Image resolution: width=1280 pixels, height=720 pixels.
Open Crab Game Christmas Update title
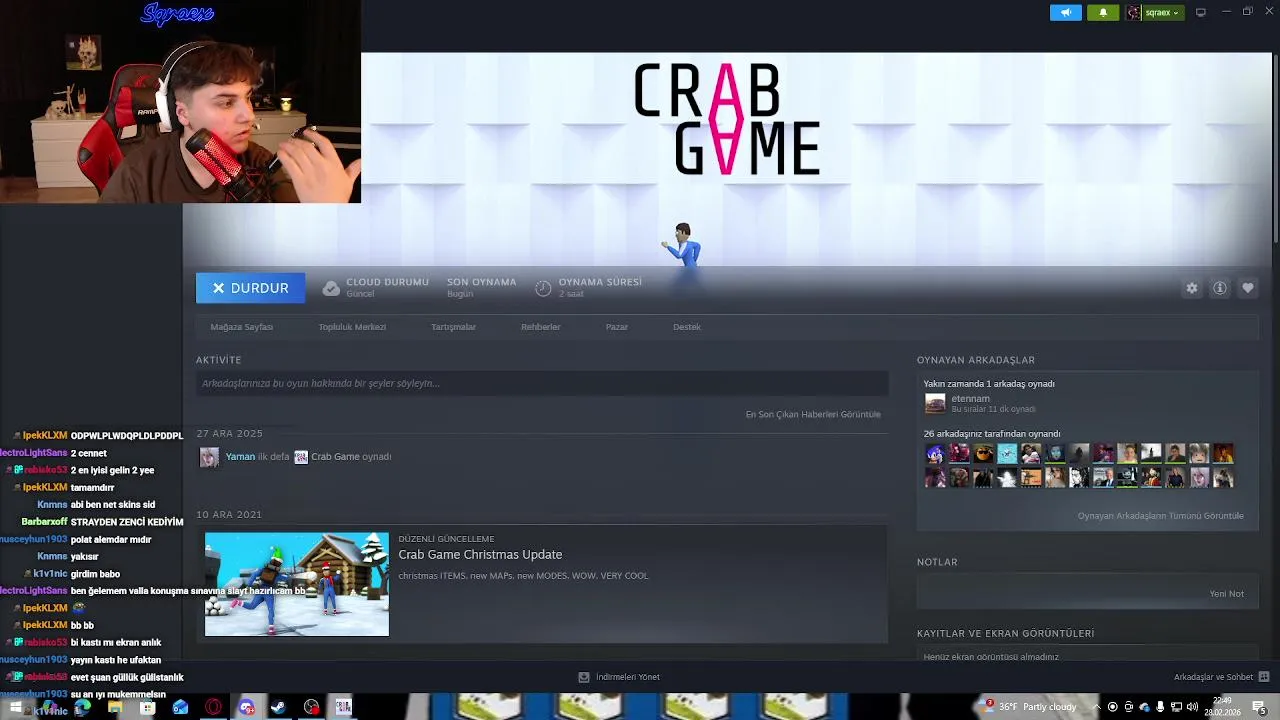(x=480, y=555)
